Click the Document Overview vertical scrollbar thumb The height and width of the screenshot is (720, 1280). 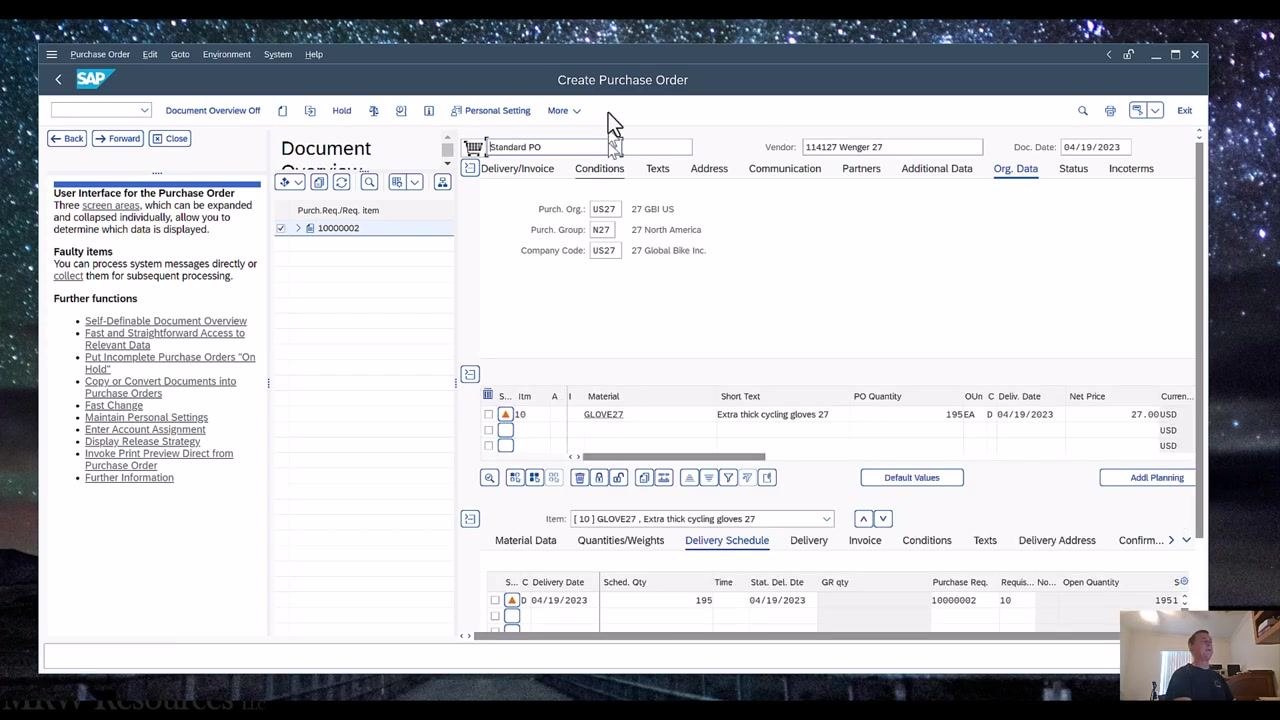447,150
